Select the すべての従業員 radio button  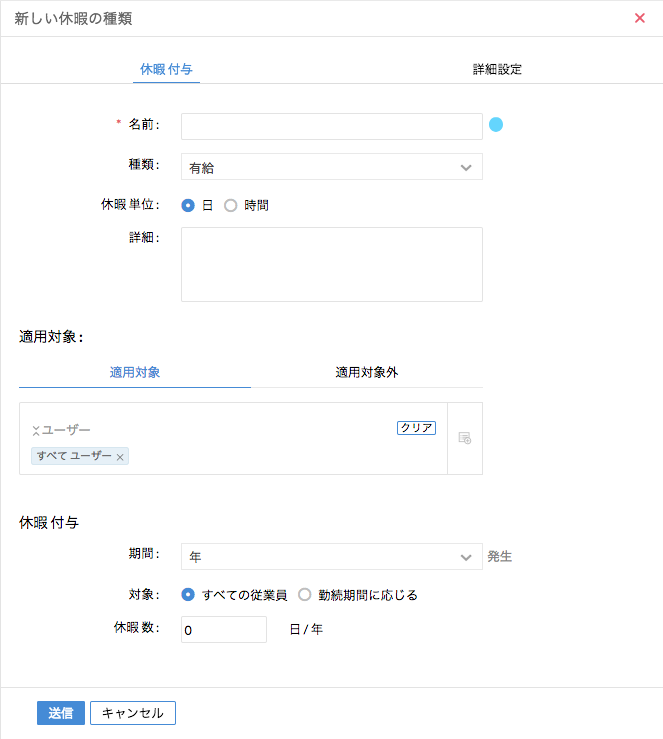pyautogui.click(x=188, y=595)
